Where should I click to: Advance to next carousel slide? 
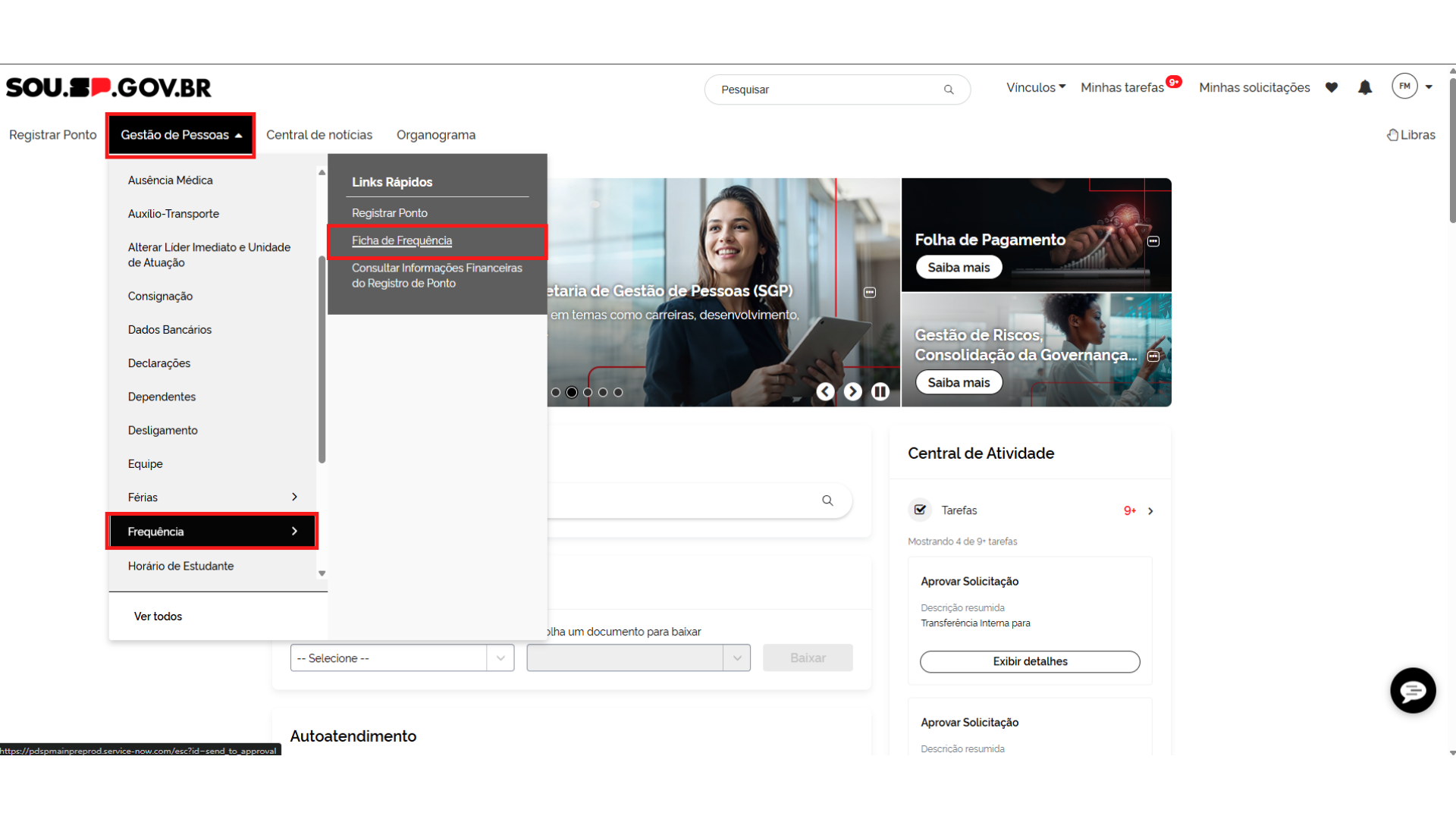click(853, 391)
